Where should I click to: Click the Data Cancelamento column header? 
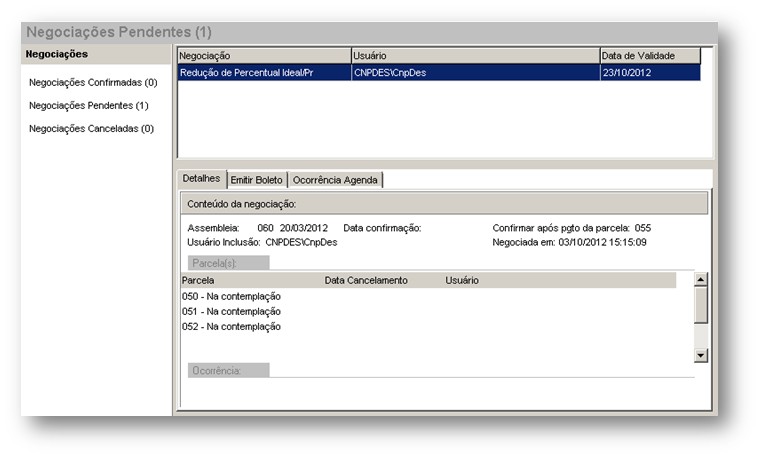[366, 280]
